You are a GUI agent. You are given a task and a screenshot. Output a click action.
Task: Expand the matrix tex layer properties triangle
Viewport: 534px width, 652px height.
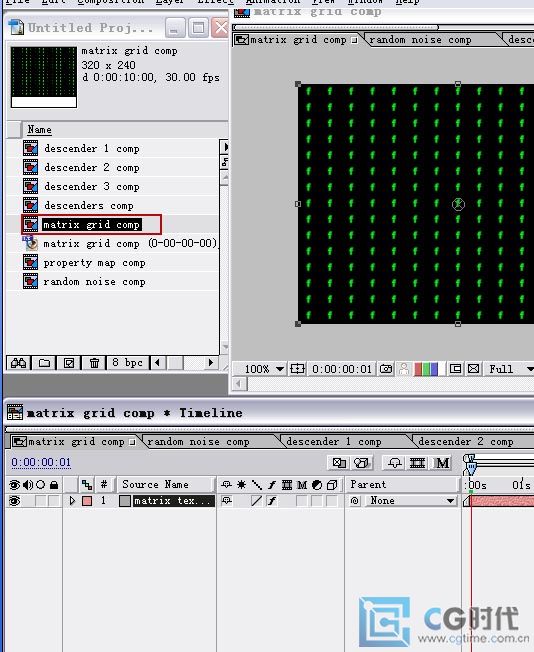click(x=72, y=501)
